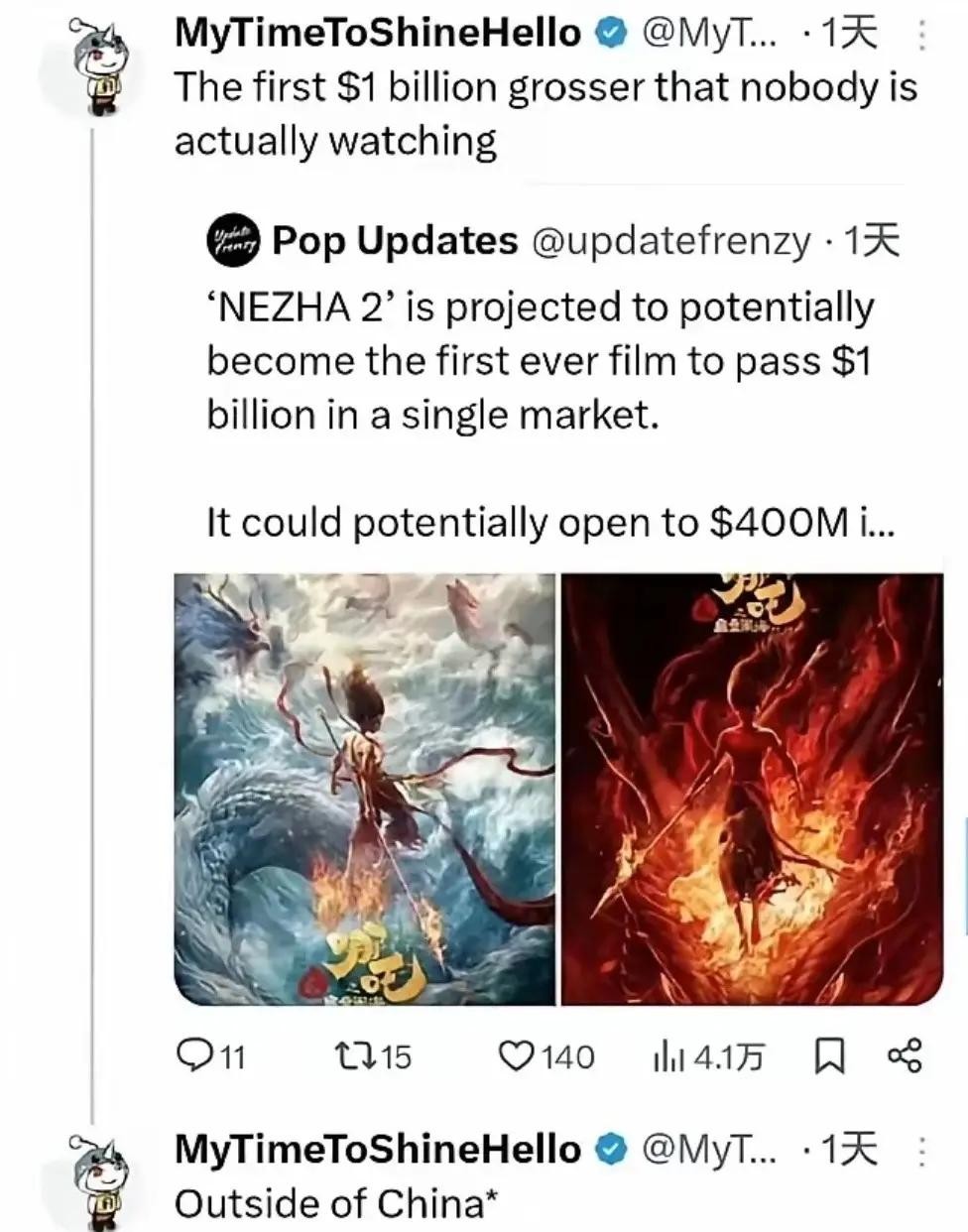
Task: Tap the share icon on the tweet
Action: [x=904, y=1055]
